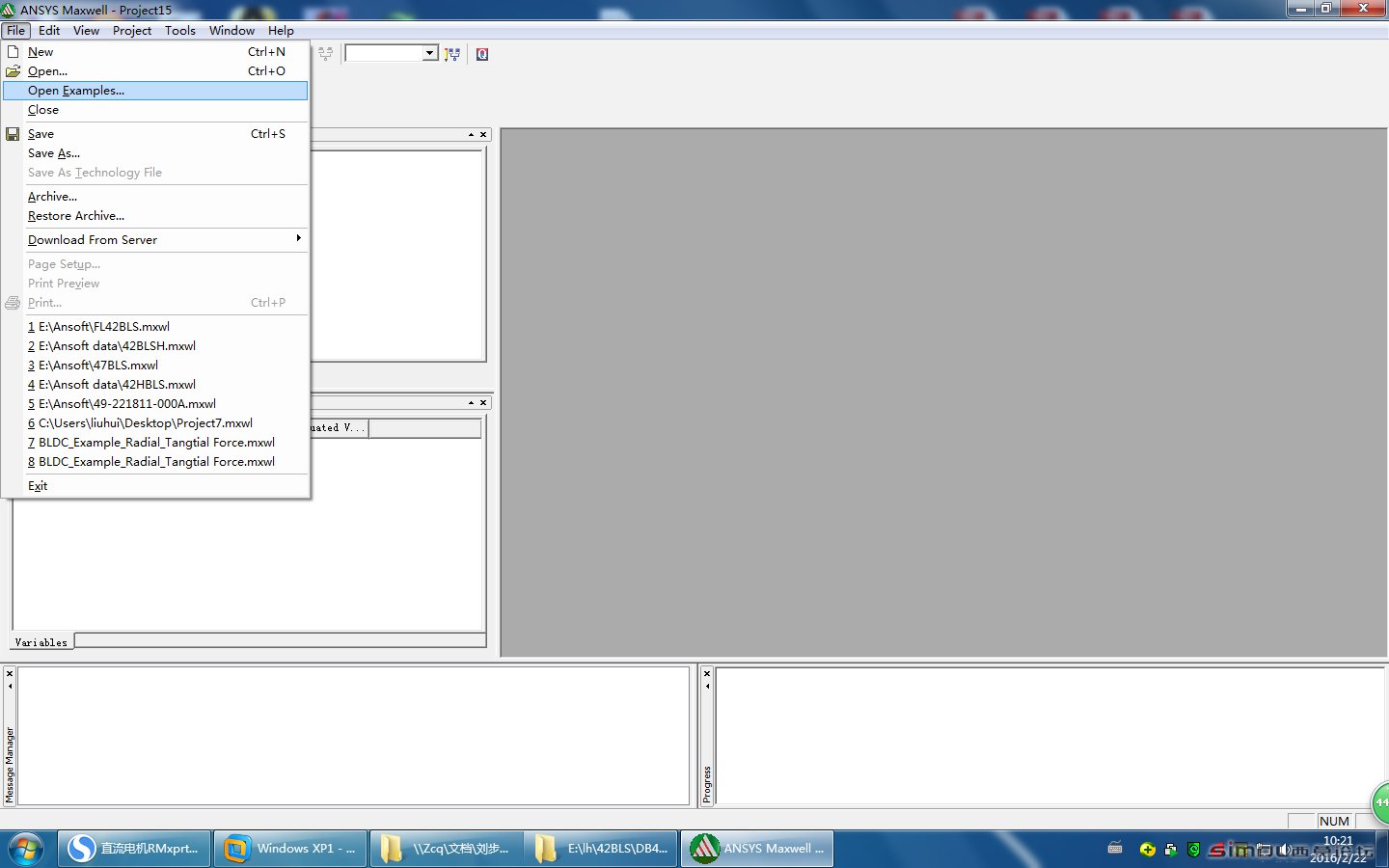Viewport: 1389px width, 868px height.
Task: Click the green circle badge at right edge
Action: coord(1380,801)
